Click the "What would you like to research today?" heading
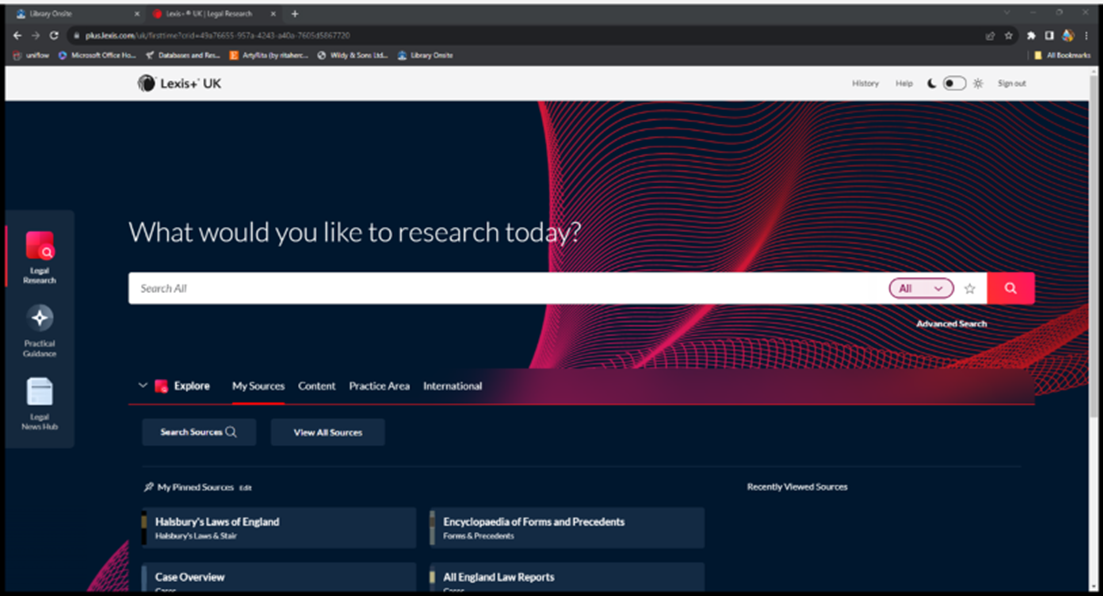 pos(355,232)
